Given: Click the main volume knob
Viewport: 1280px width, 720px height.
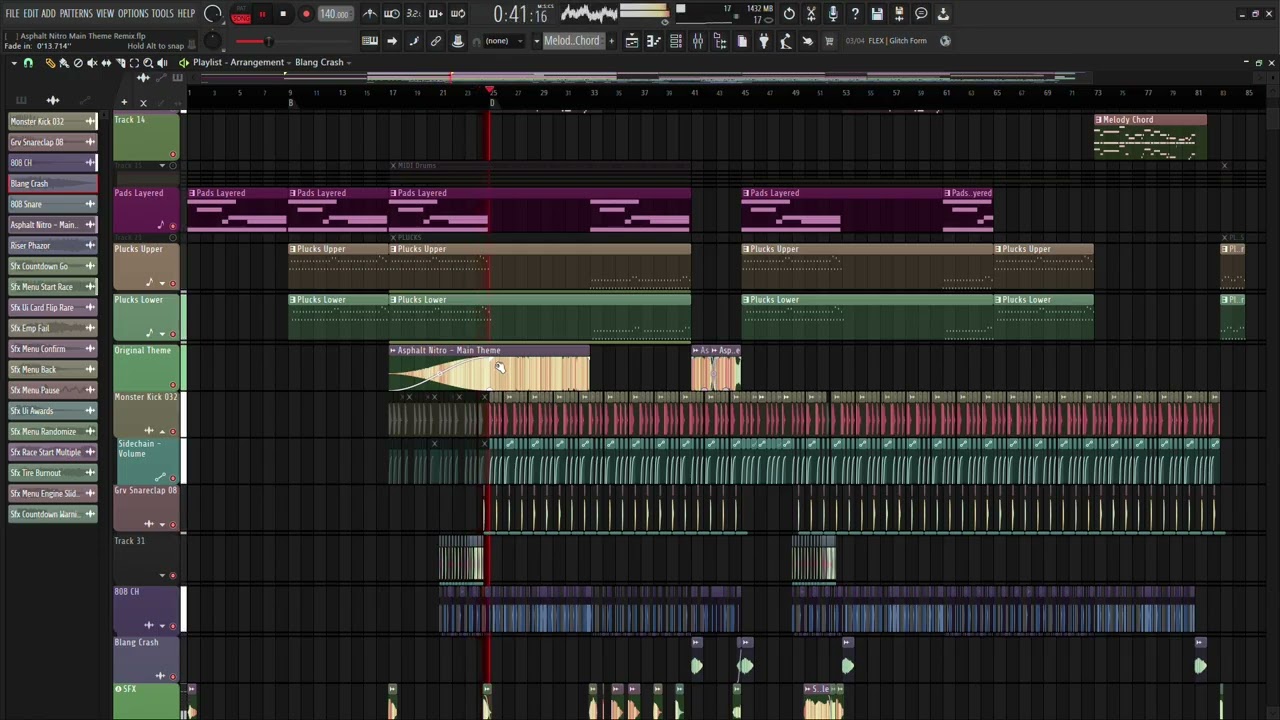Looking at the screenshot, I should click(x=212, y=14).
